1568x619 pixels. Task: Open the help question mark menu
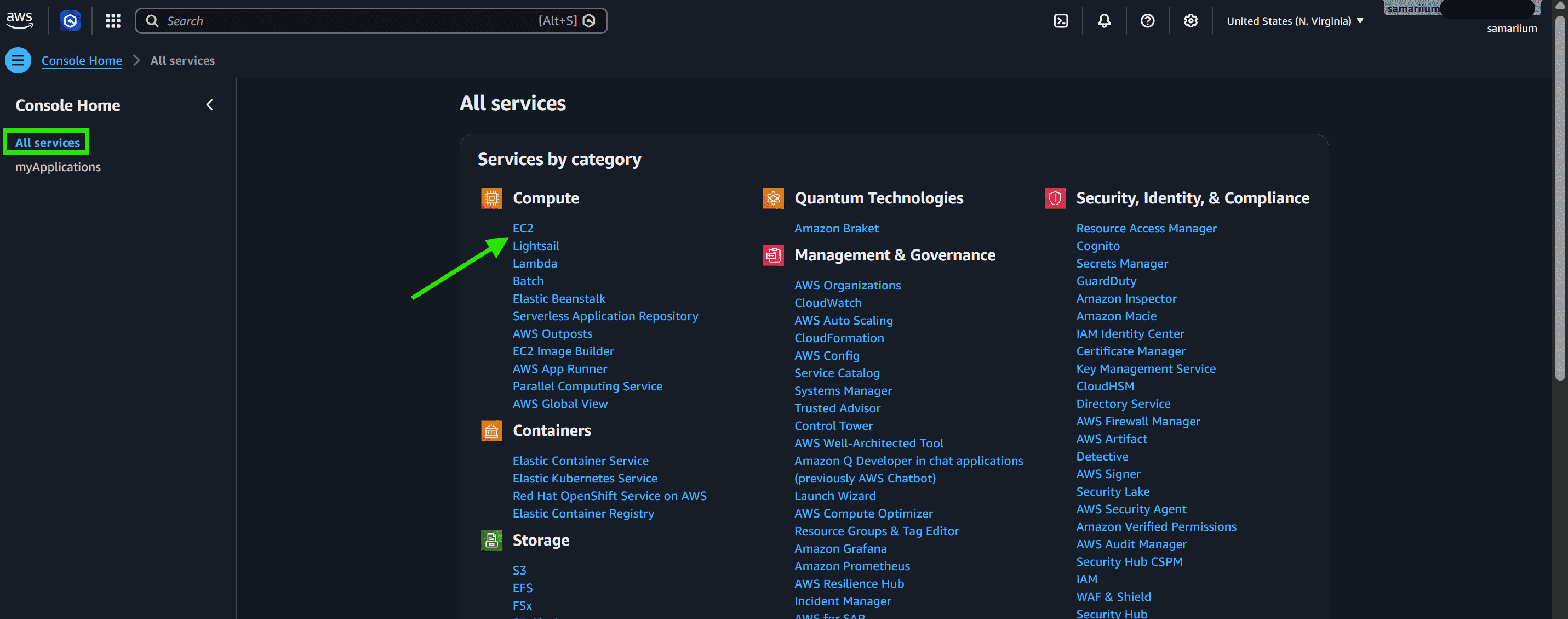point(1147,21)
